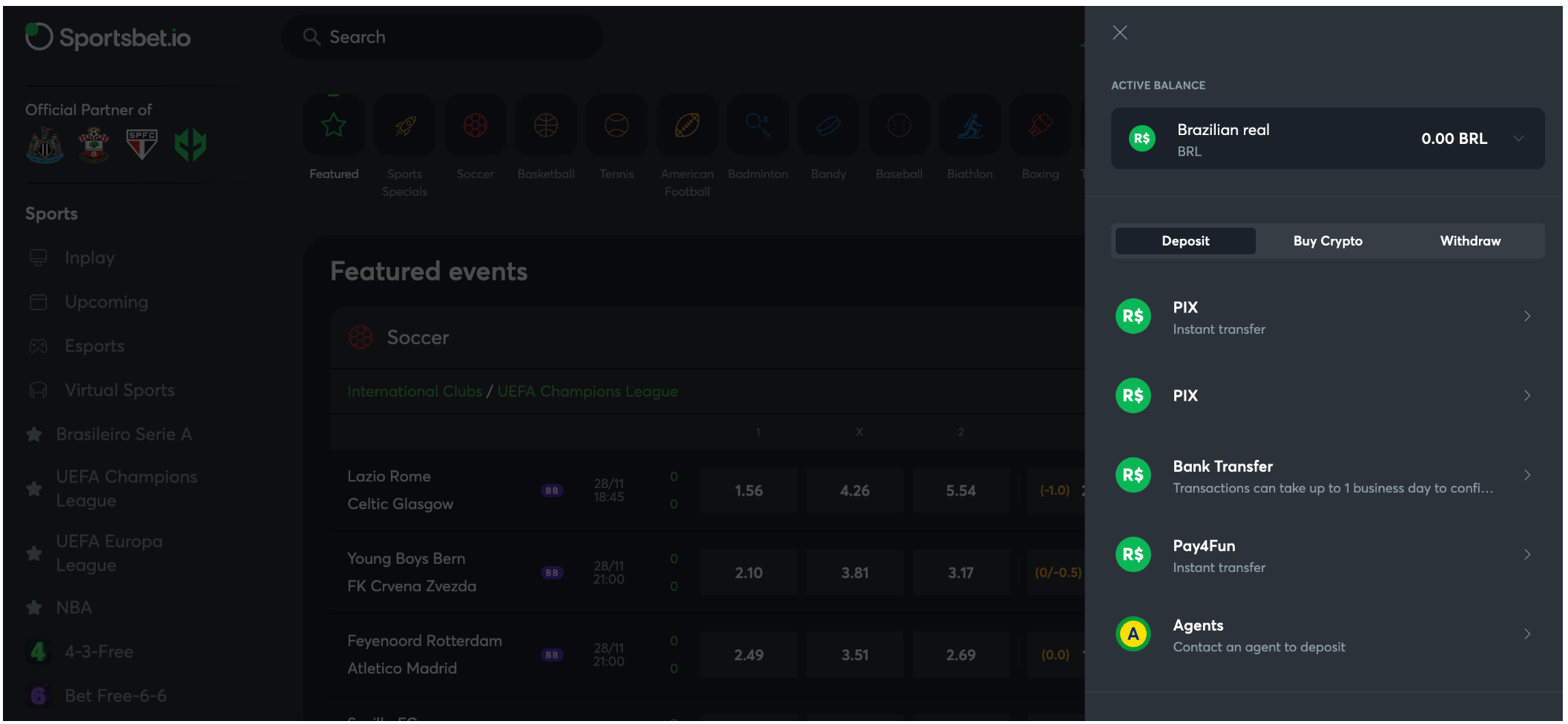
Task: Close the balance panel with X
Action: pos(1120,33)
